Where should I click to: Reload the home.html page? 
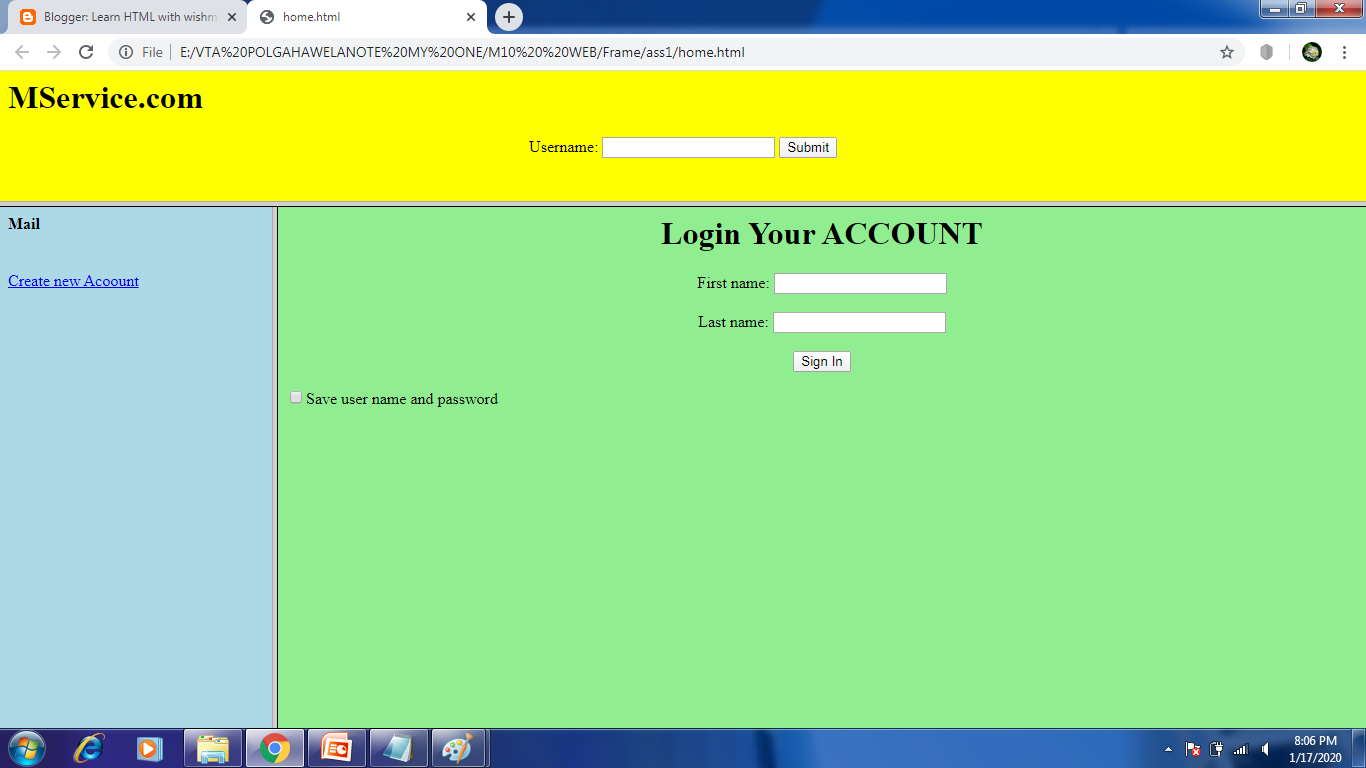click(85, 52)
